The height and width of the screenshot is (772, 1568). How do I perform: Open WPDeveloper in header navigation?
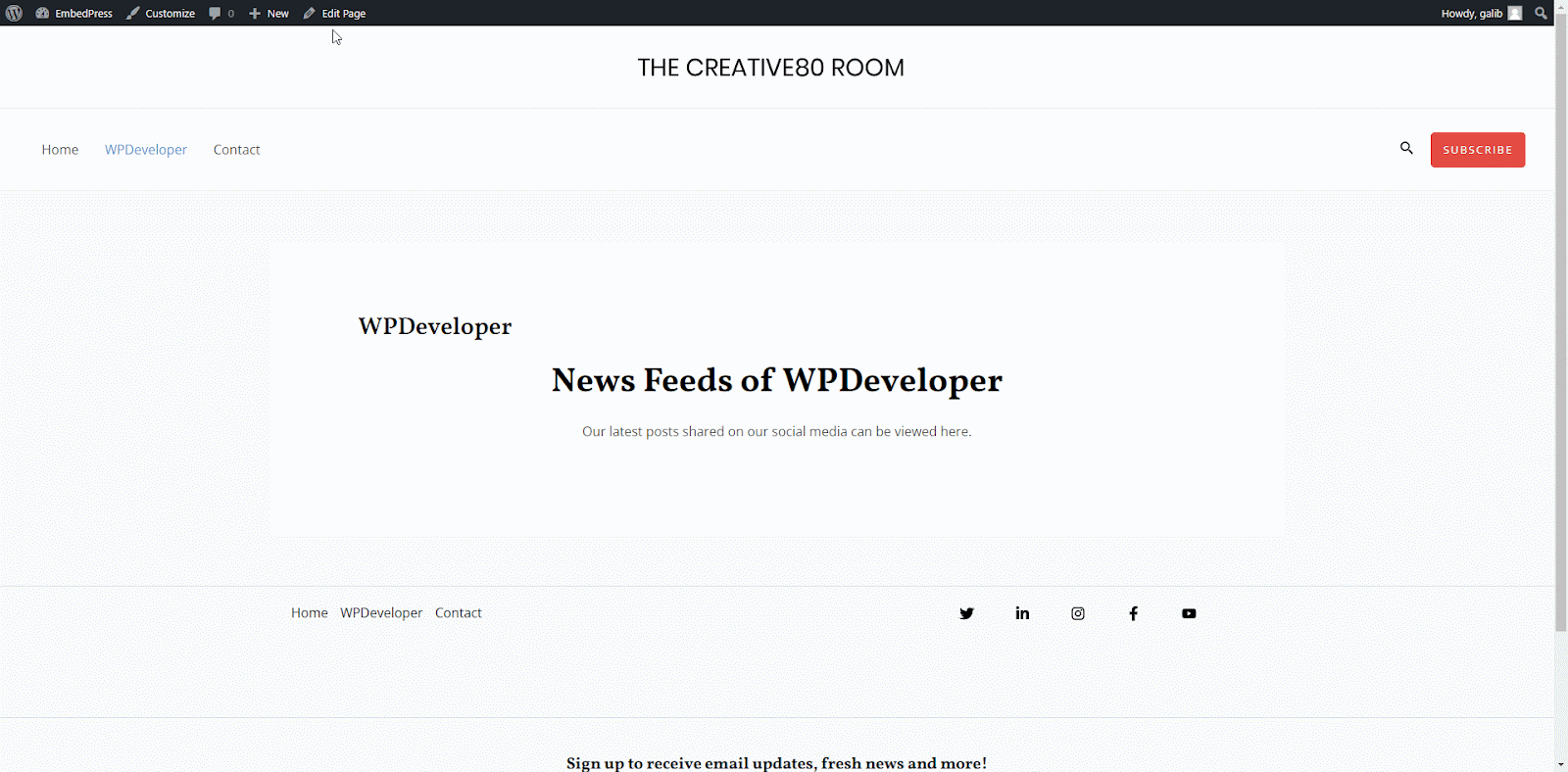point(146,150)
